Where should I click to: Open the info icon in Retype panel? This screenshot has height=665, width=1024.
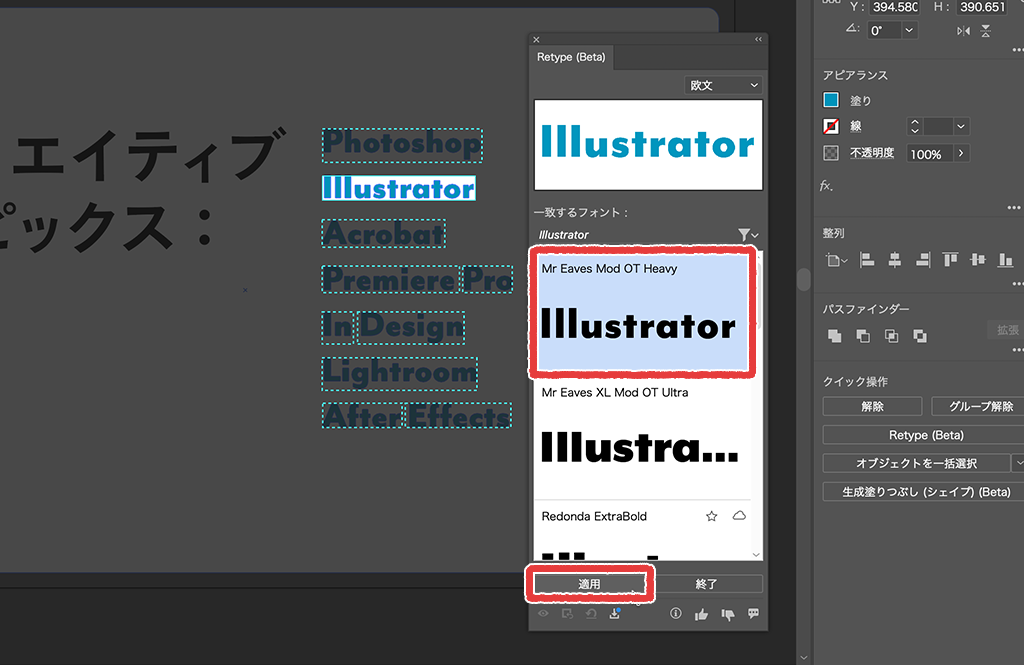[x=676, y=613]
